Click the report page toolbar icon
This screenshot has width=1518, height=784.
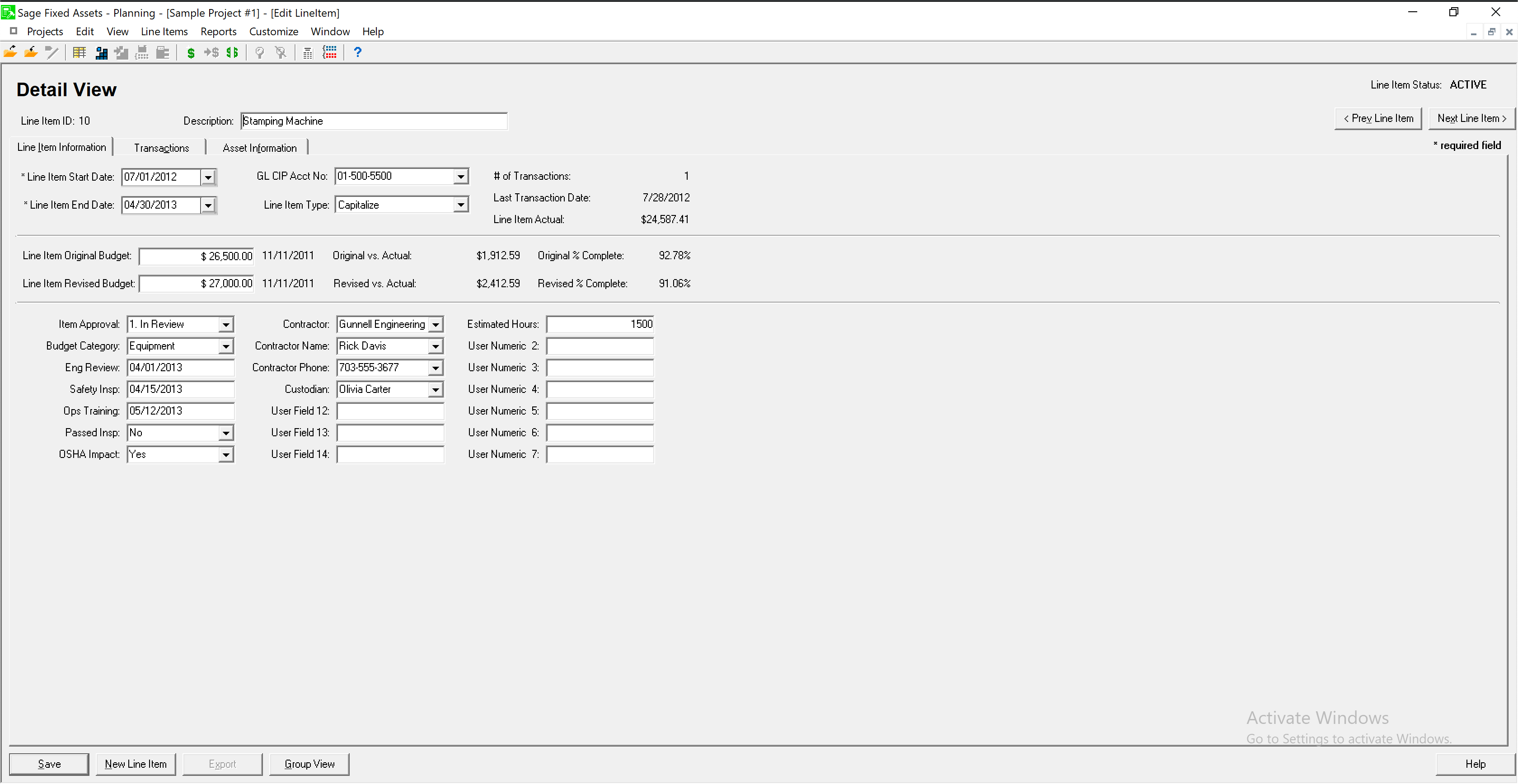tap(308, 53)
